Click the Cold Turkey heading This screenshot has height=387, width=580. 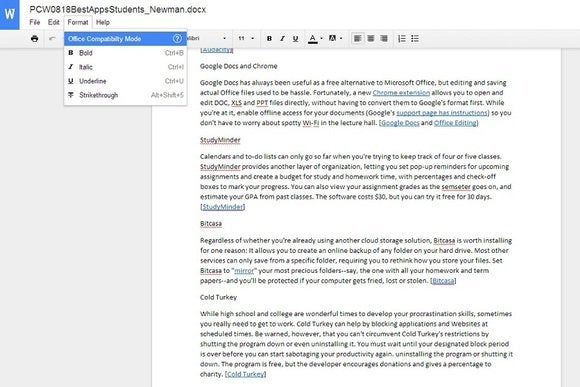click(x=218, y=297)
